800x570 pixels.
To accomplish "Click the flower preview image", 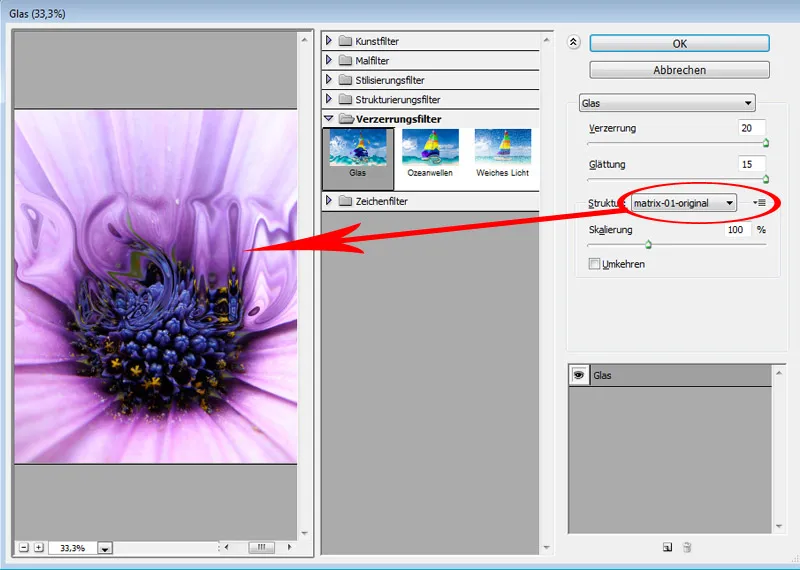I will click(156, 287).
